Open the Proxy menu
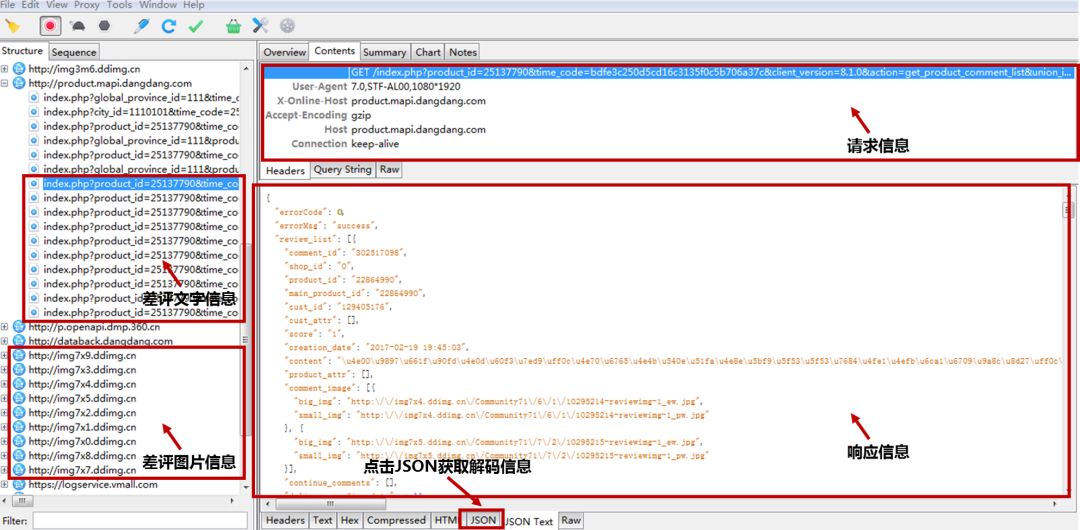 coord(87,5)
